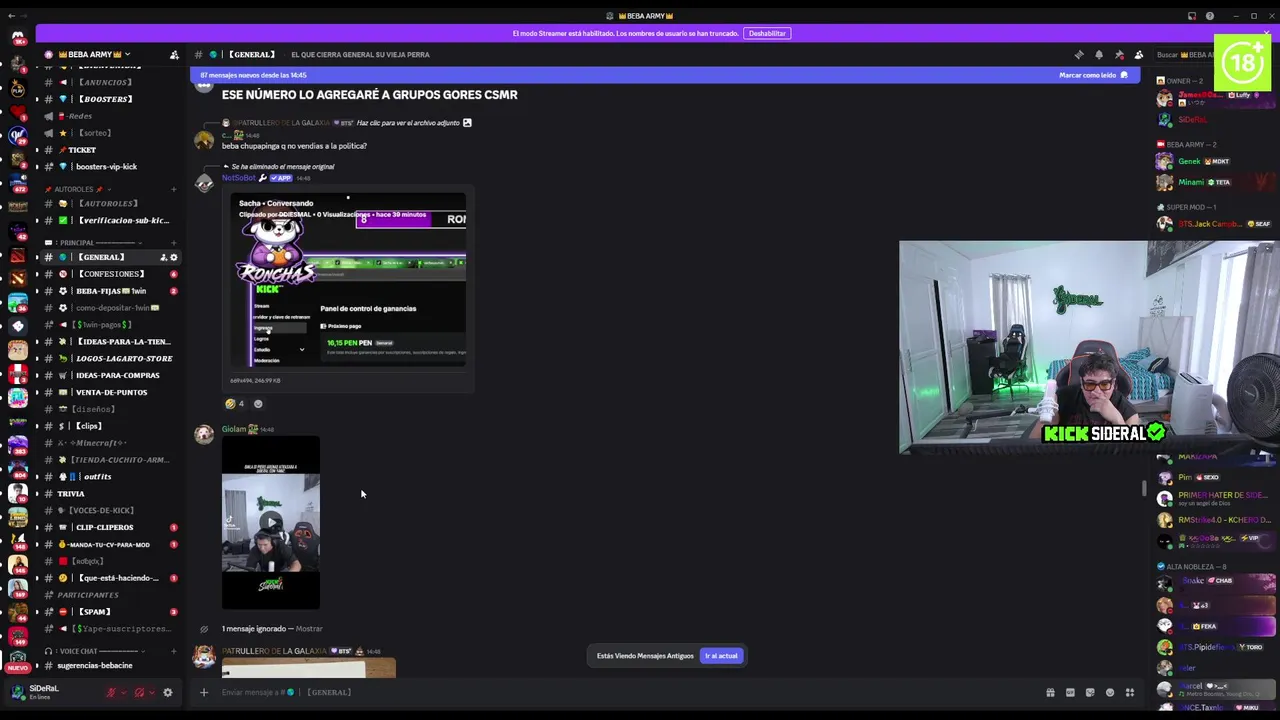Click Mostrar ignored message link
Screen dimensions: 1280x720
(x=309, y=629)
